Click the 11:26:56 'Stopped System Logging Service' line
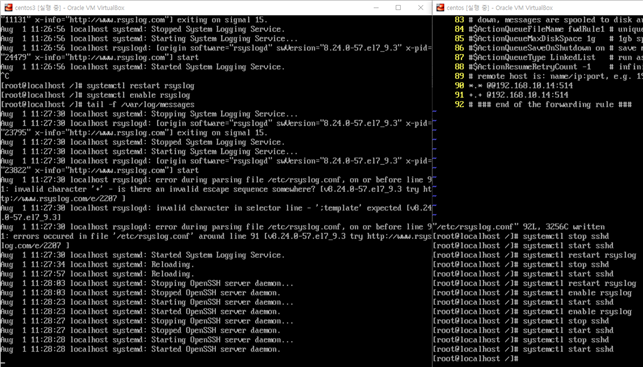 (x=143, y=29)
